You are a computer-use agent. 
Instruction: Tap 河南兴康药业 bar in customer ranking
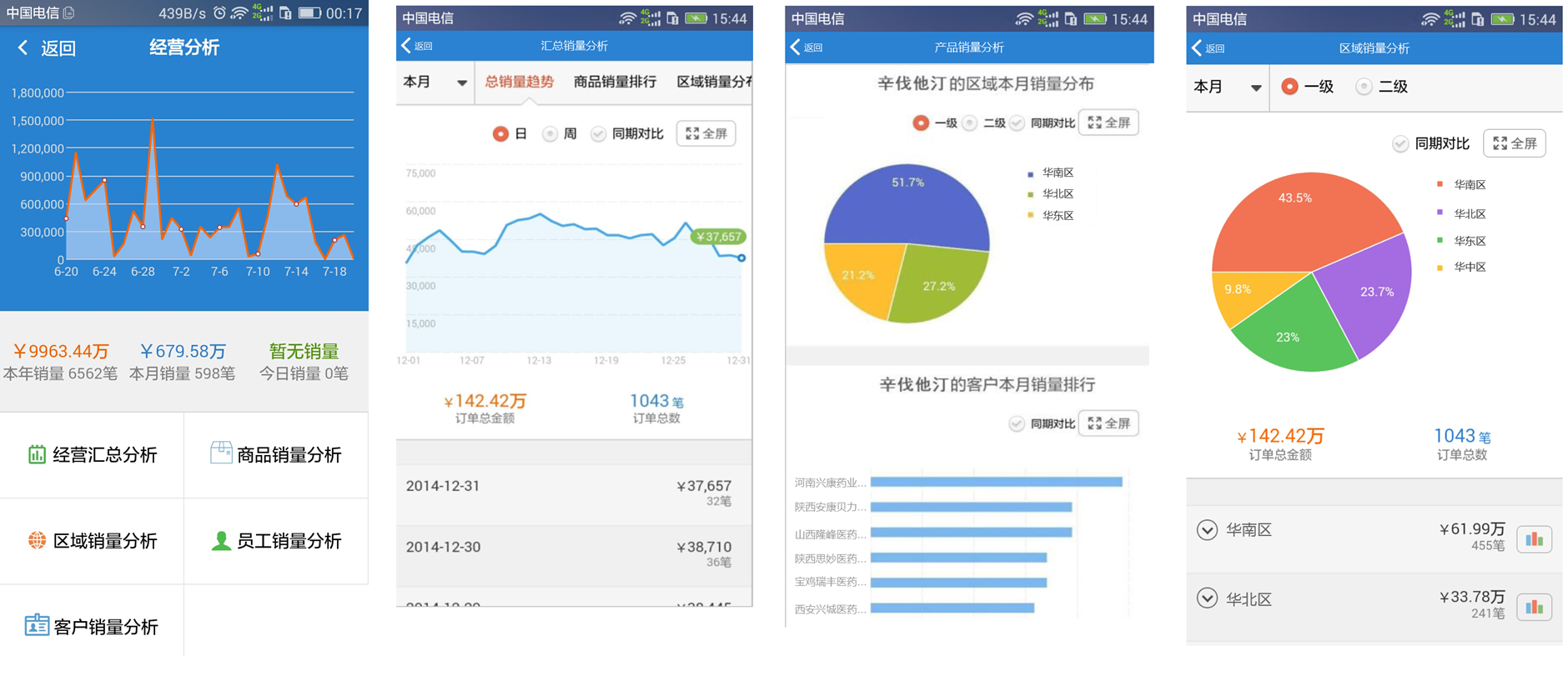[996, 482]
